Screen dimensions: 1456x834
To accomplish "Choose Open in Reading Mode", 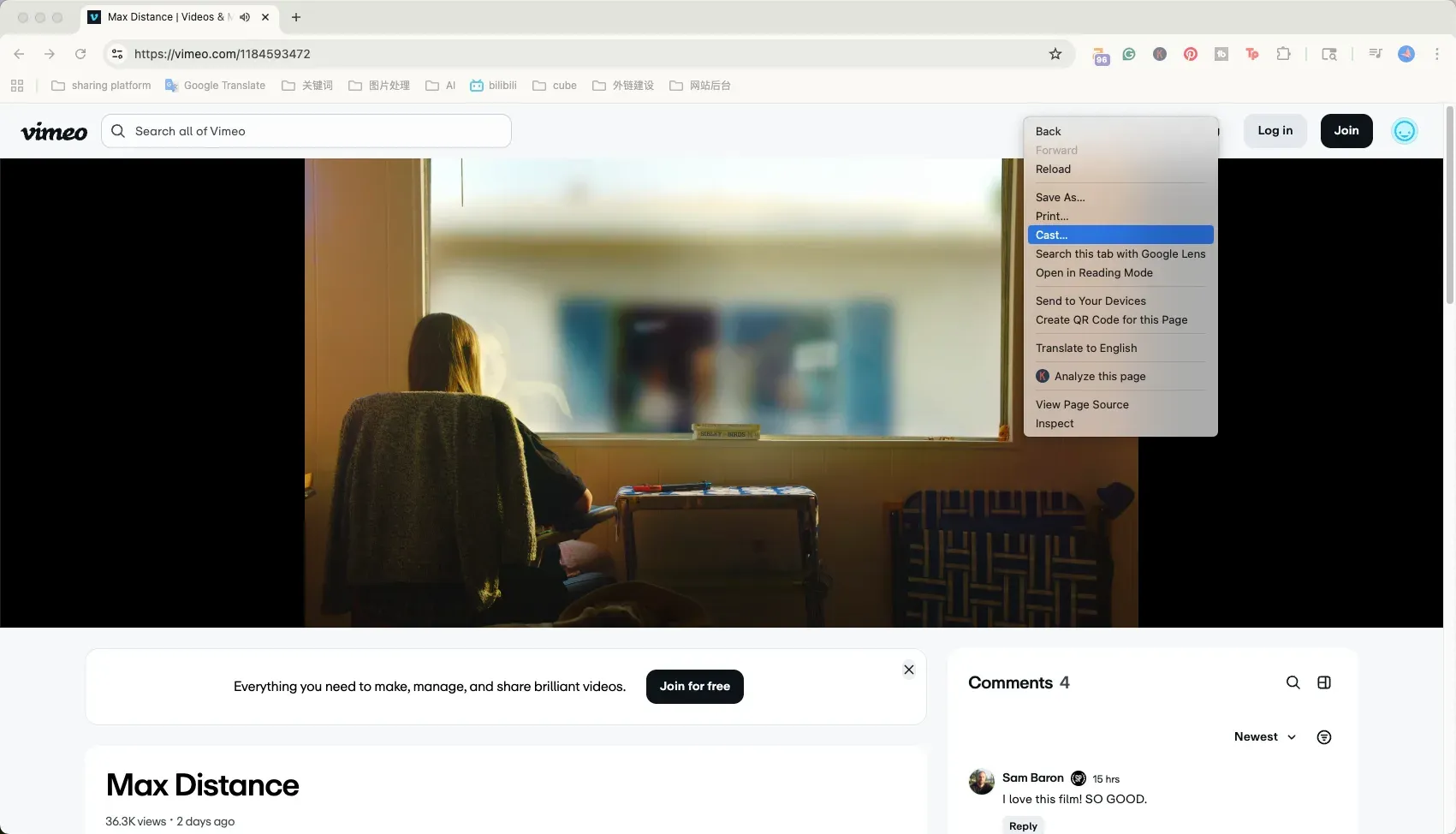I will [x=1120, y=272].
